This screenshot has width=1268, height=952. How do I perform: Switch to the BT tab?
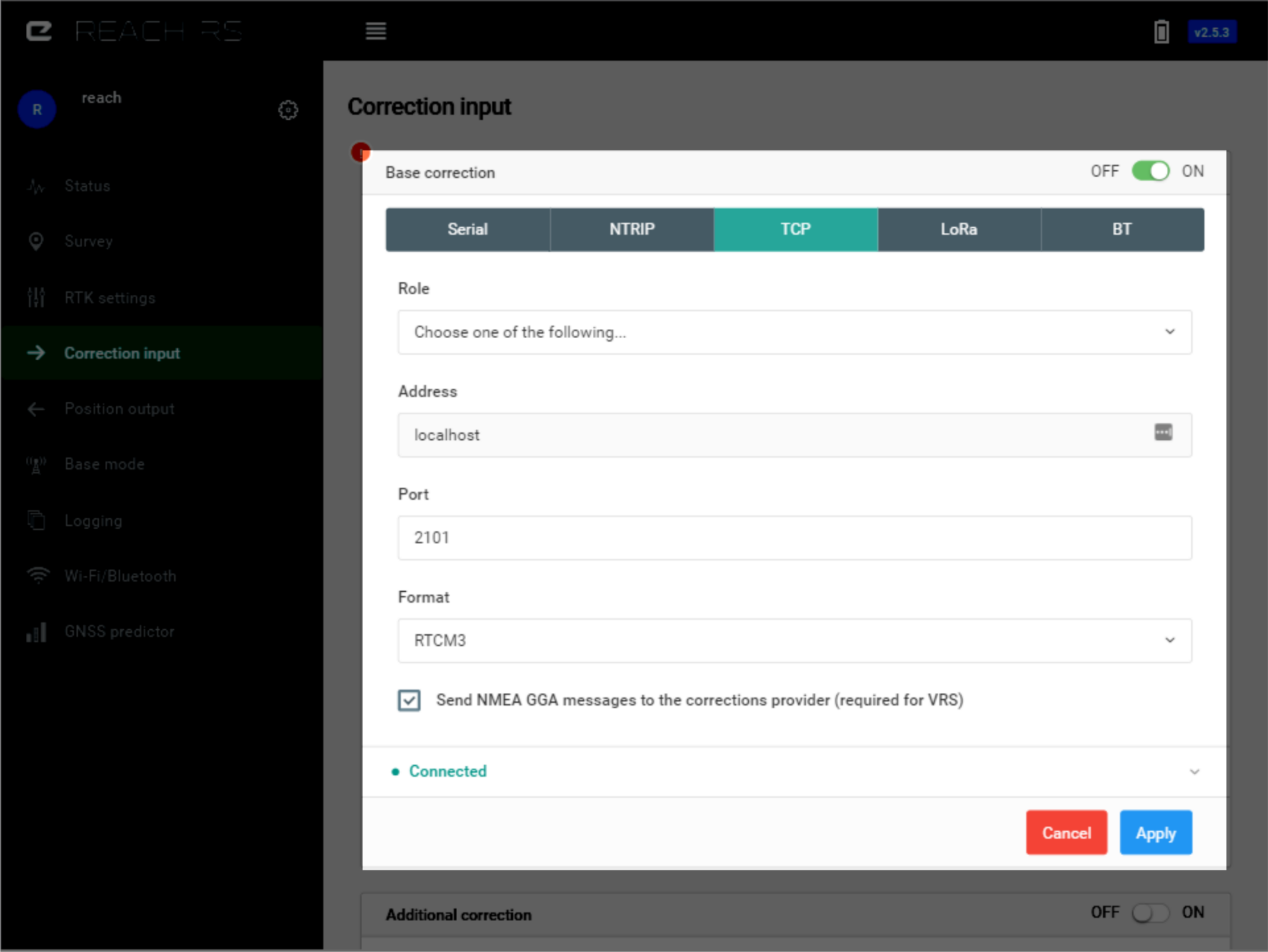(x=1122, y=229)
